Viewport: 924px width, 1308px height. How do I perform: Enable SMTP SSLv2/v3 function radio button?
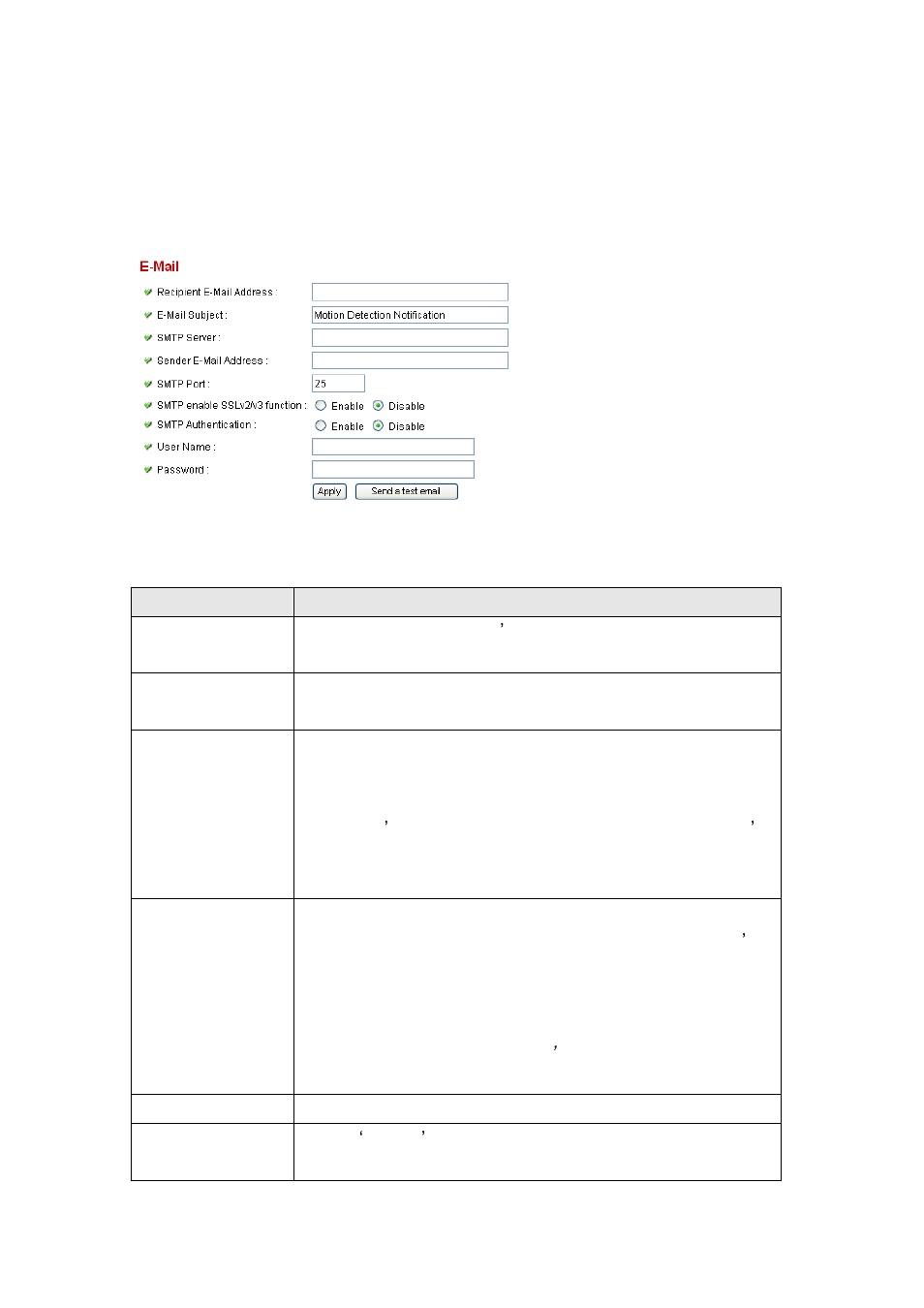pyautogui.click(x=321, y=406)
